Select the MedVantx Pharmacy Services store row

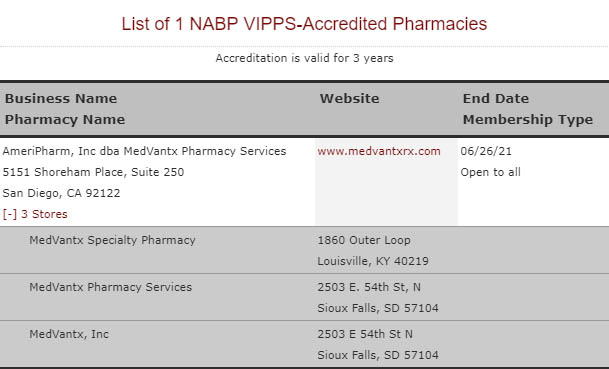pos(304,297)
